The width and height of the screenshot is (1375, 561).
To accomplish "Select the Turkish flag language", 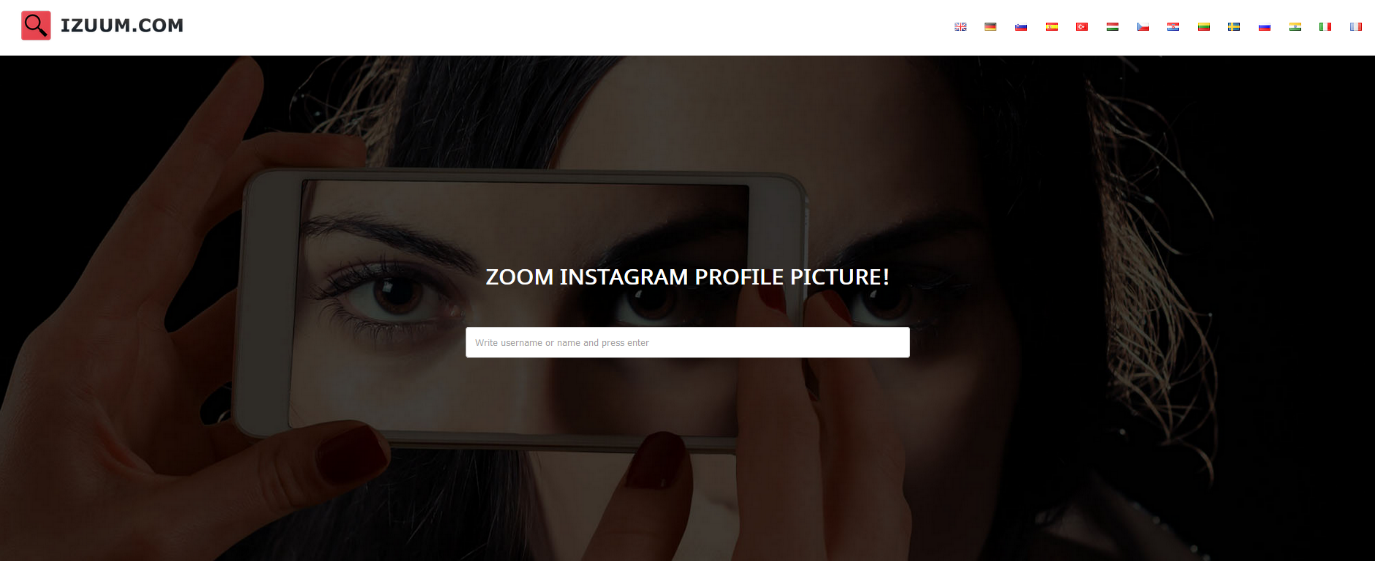I will (1082, 27).
